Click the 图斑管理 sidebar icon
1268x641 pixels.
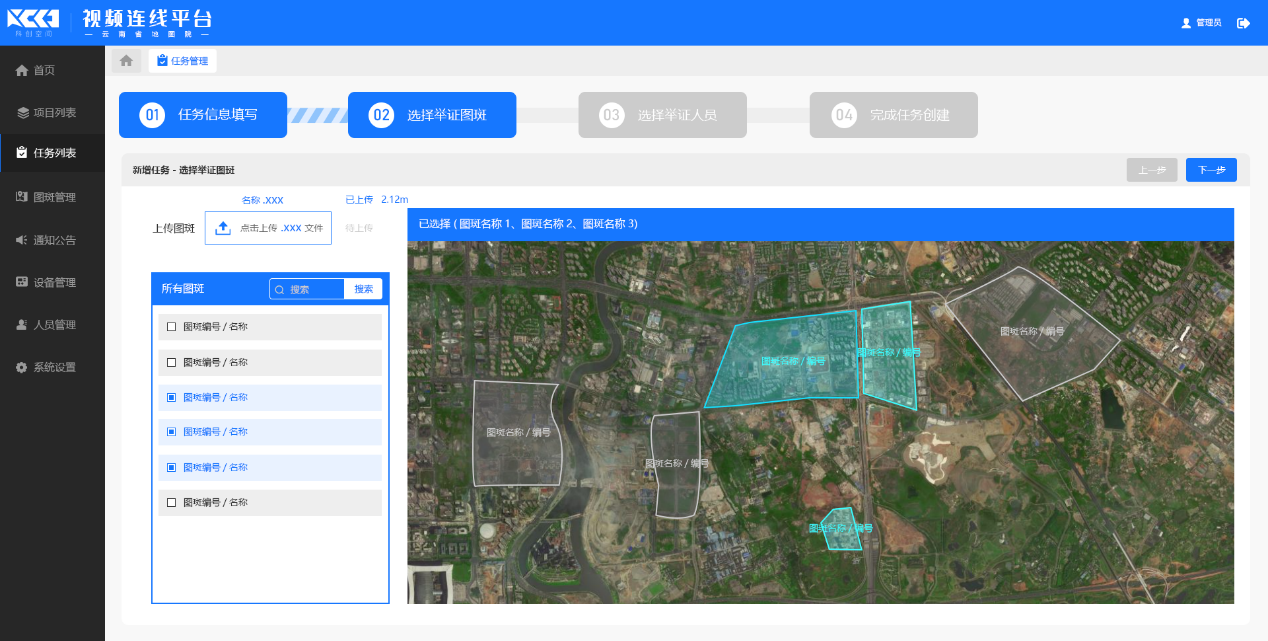coord(22,197)
